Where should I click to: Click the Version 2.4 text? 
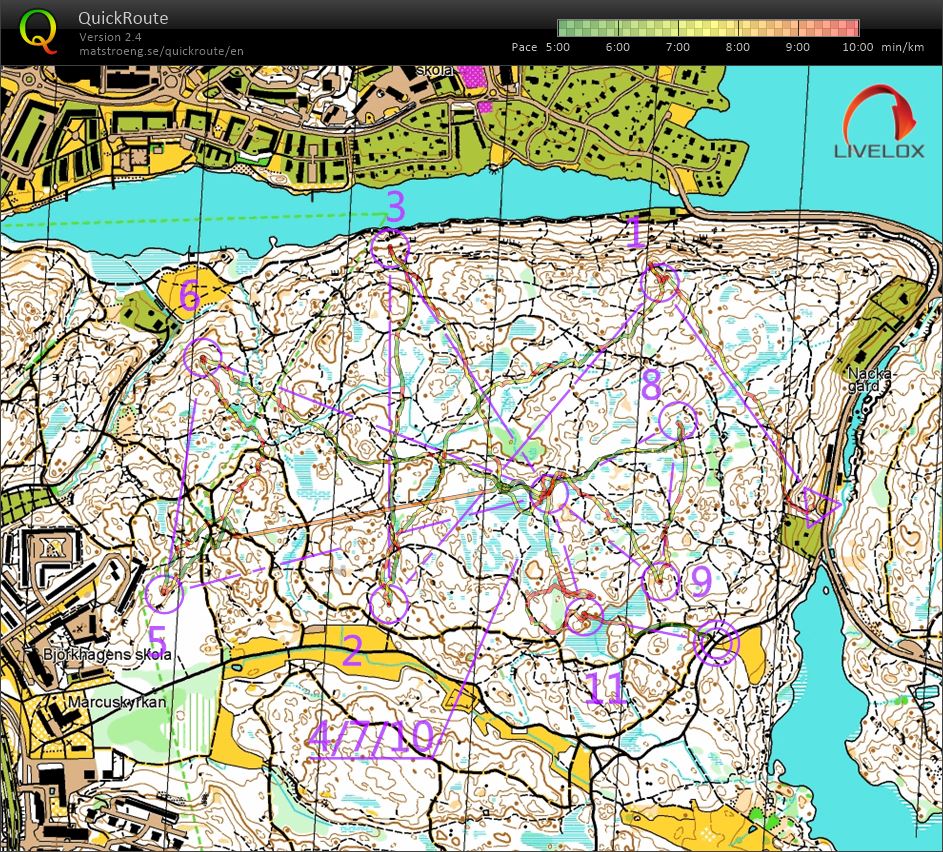(110, 37)
